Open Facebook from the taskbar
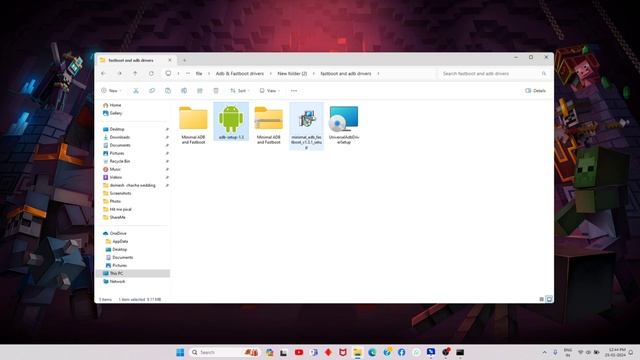Image resolution: width=640 pixels, height=360 pixels. tap(401, 352)
